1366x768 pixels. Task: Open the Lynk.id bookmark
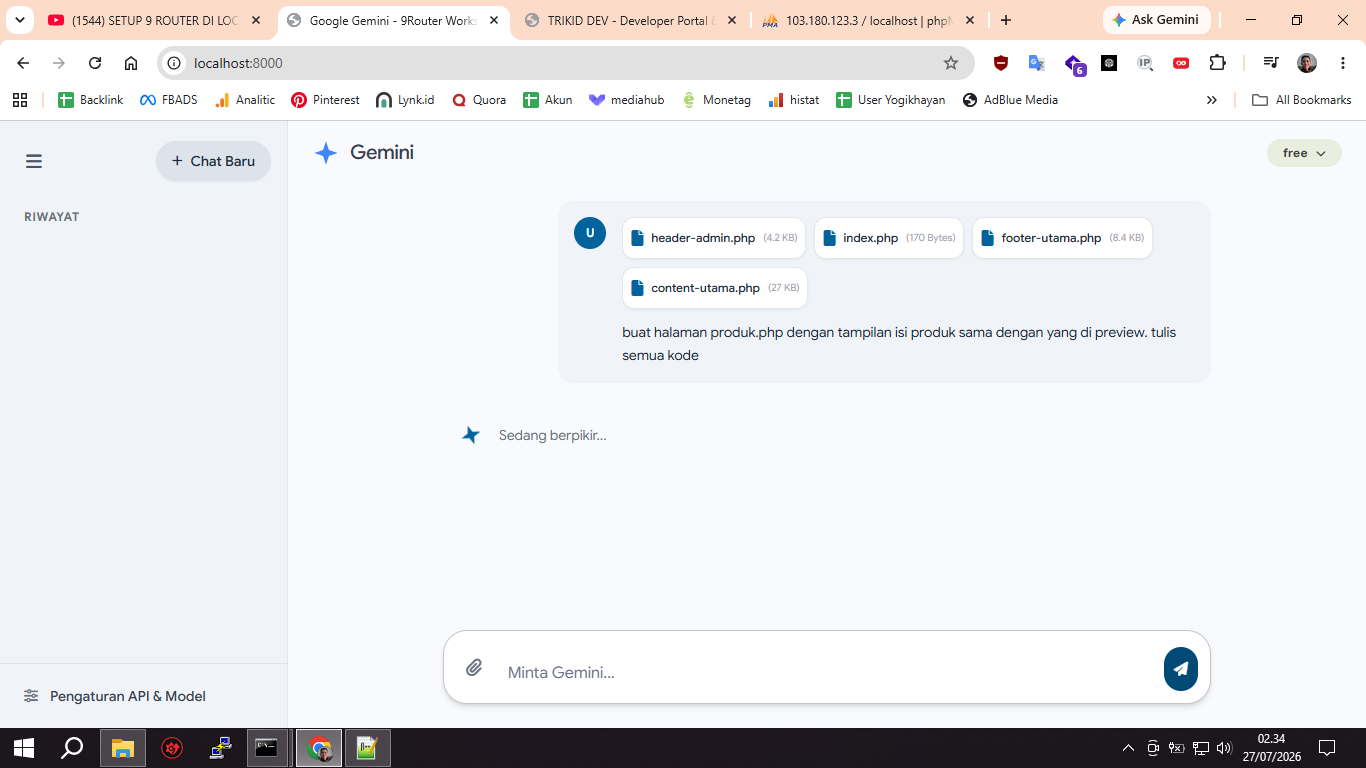coord(405,100)
